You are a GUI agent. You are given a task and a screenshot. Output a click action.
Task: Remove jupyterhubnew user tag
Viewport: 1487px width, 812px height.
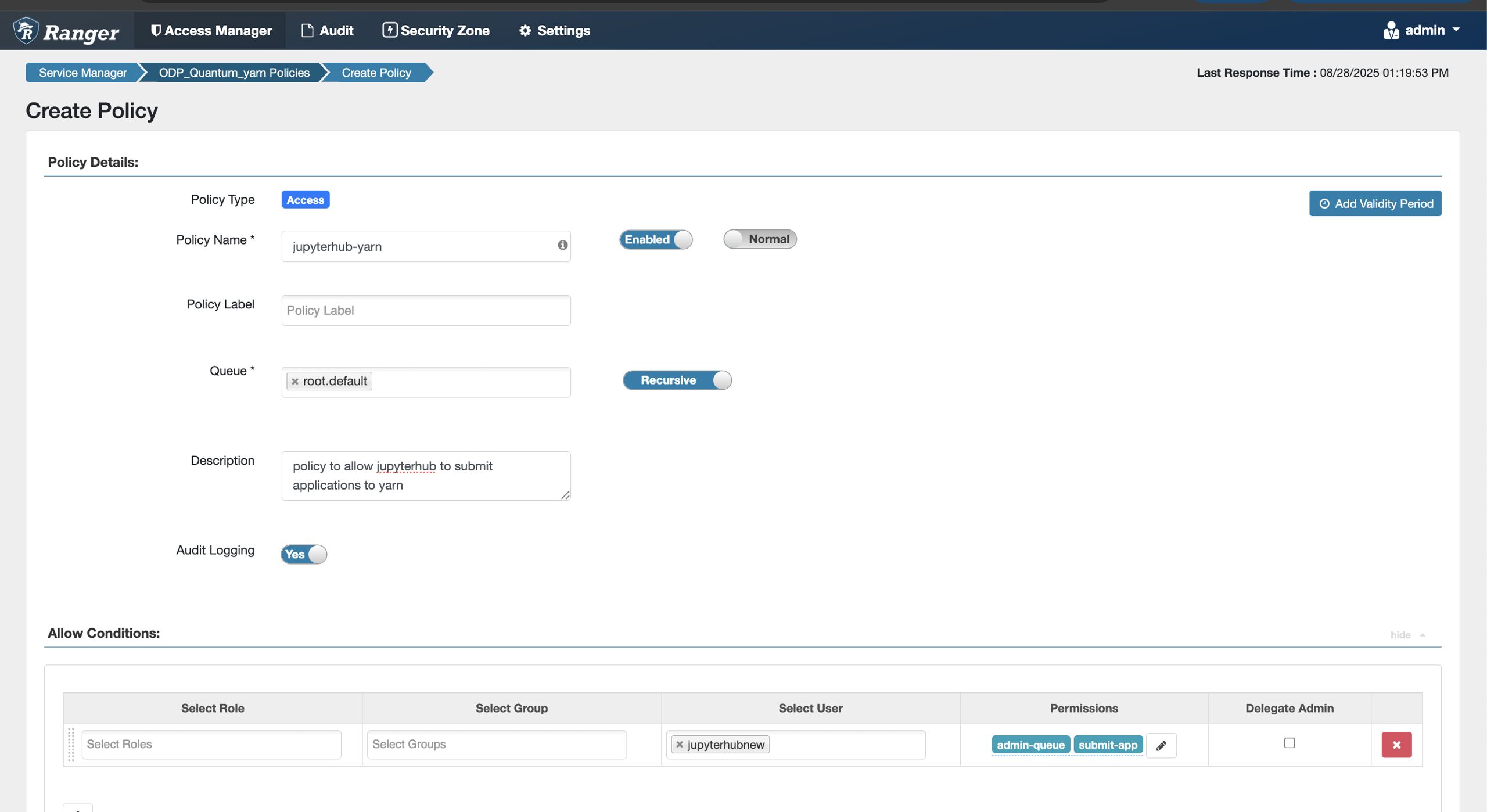680,745
